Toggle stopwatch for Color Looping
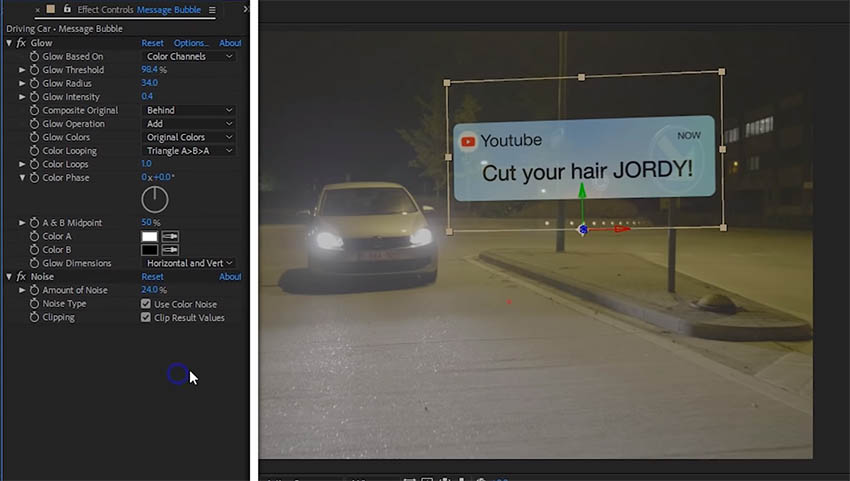 point(34,151)
